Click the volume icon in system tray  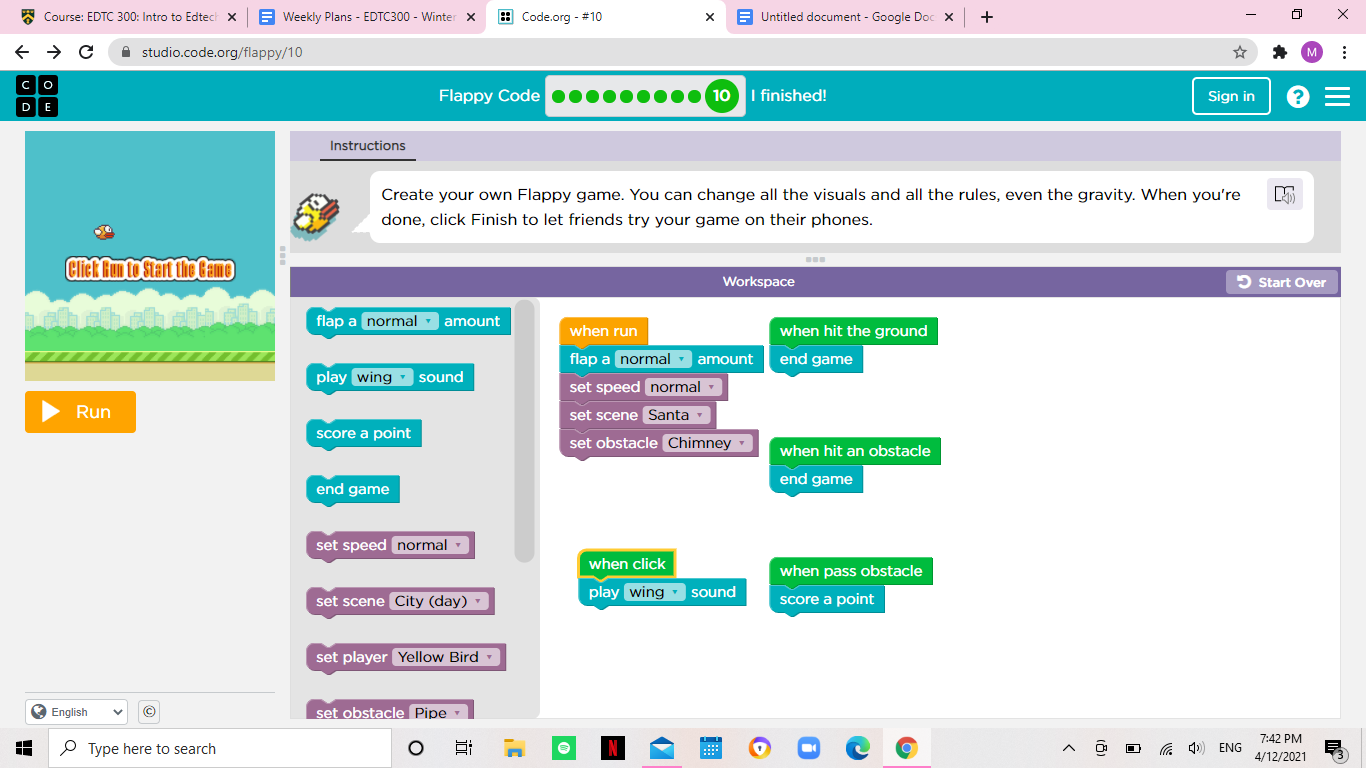(1196, 748)
